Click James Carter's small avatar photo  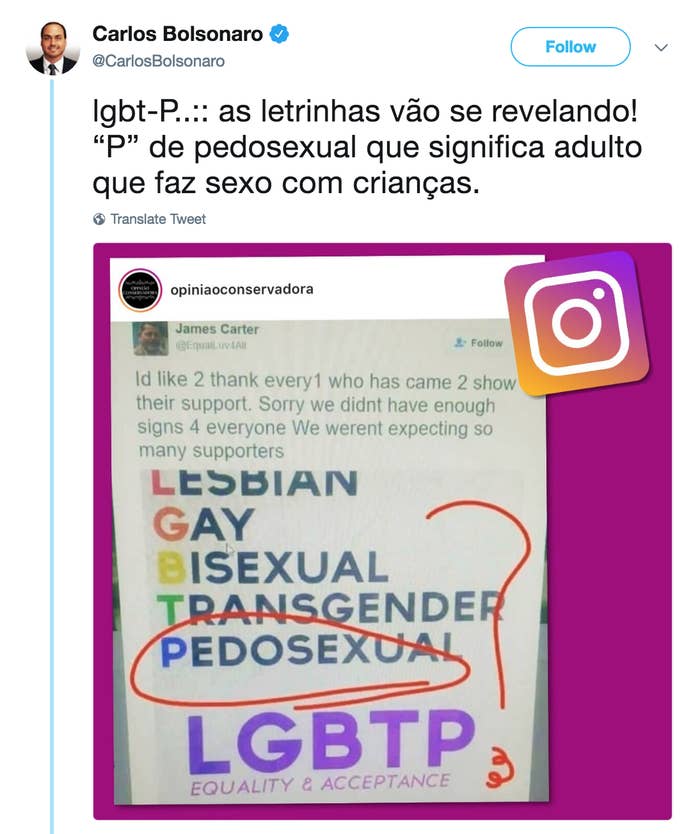pos(150,339)
